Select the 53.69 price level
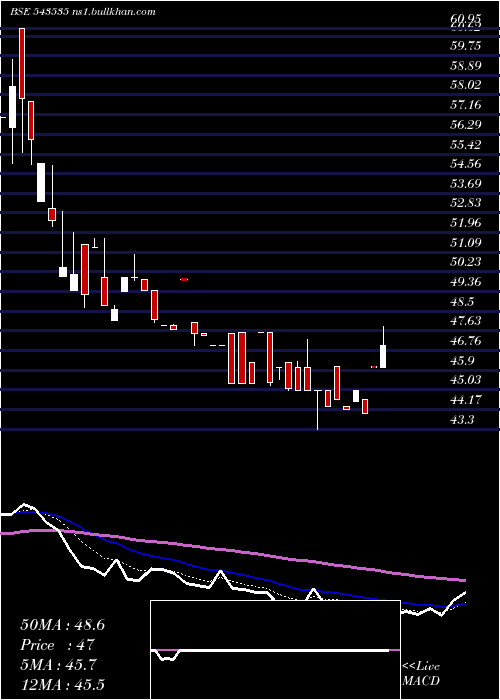 [x=466, y=183]
